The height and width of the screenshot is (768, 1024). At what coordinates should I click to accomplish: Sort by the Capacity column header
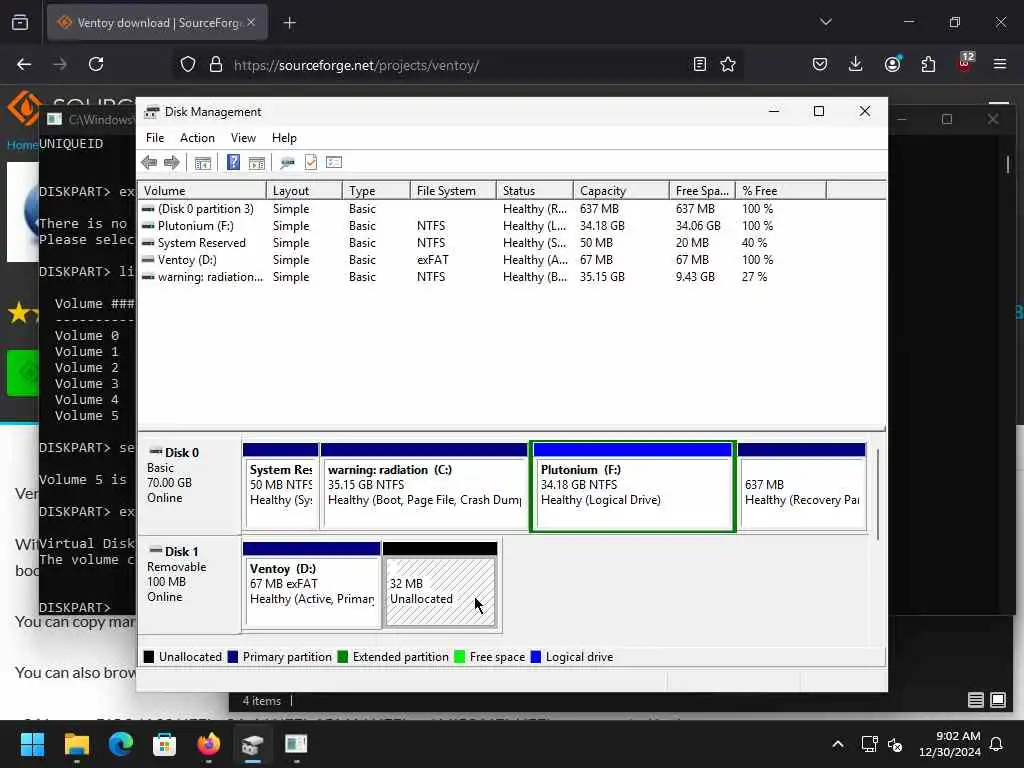[622, 191]
